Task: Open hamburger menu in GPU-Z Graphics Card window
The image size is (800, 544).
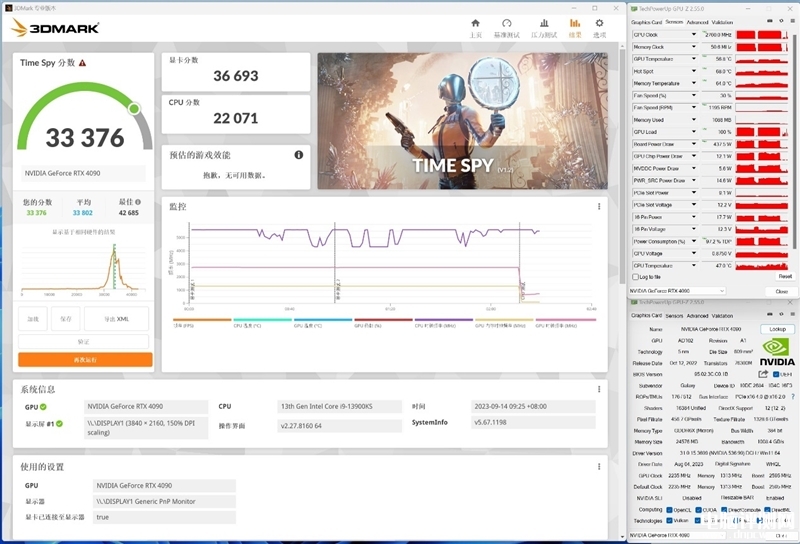Action: click(x=792, y=315)
